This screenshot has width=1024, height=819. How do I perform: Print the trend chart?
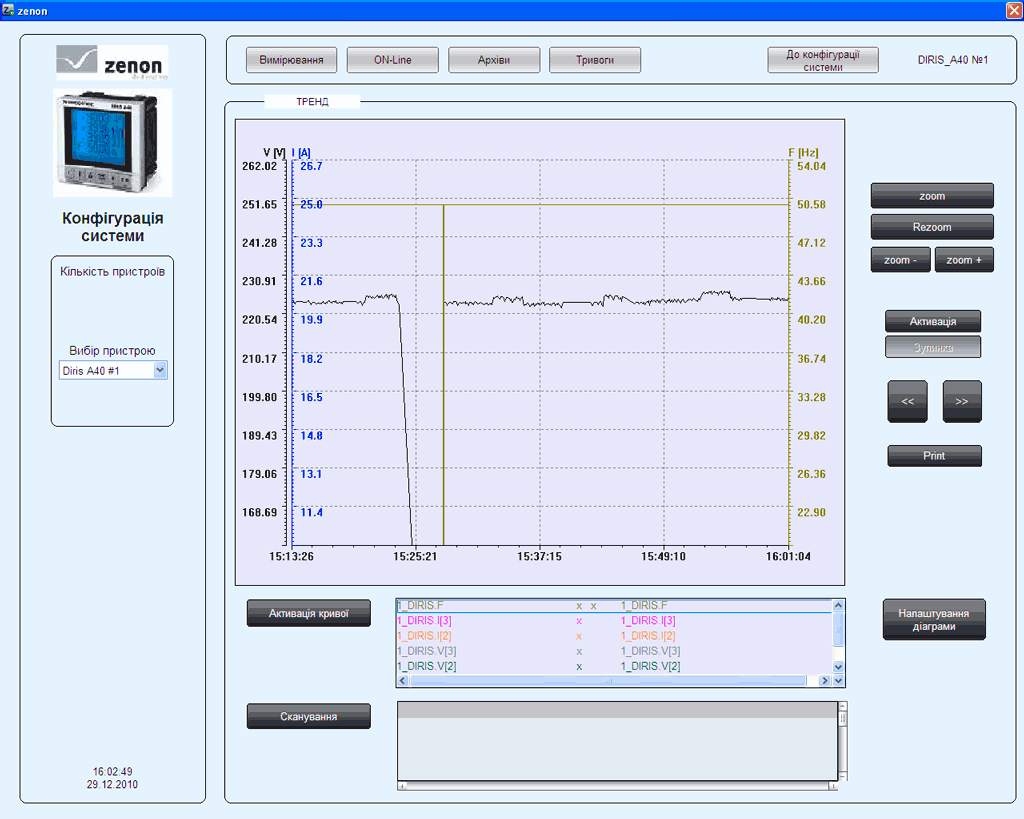click(934, 456)
